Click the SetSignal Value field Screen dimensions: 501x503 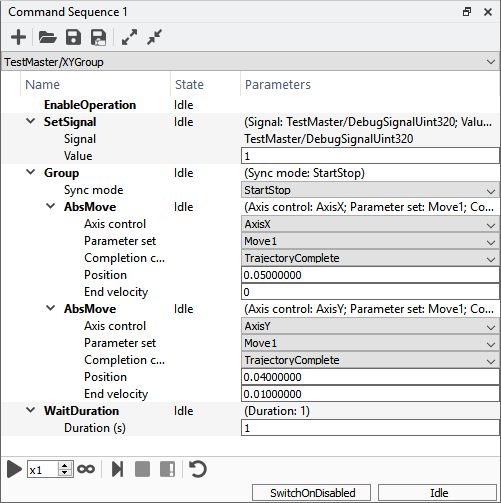coord(370,156)
